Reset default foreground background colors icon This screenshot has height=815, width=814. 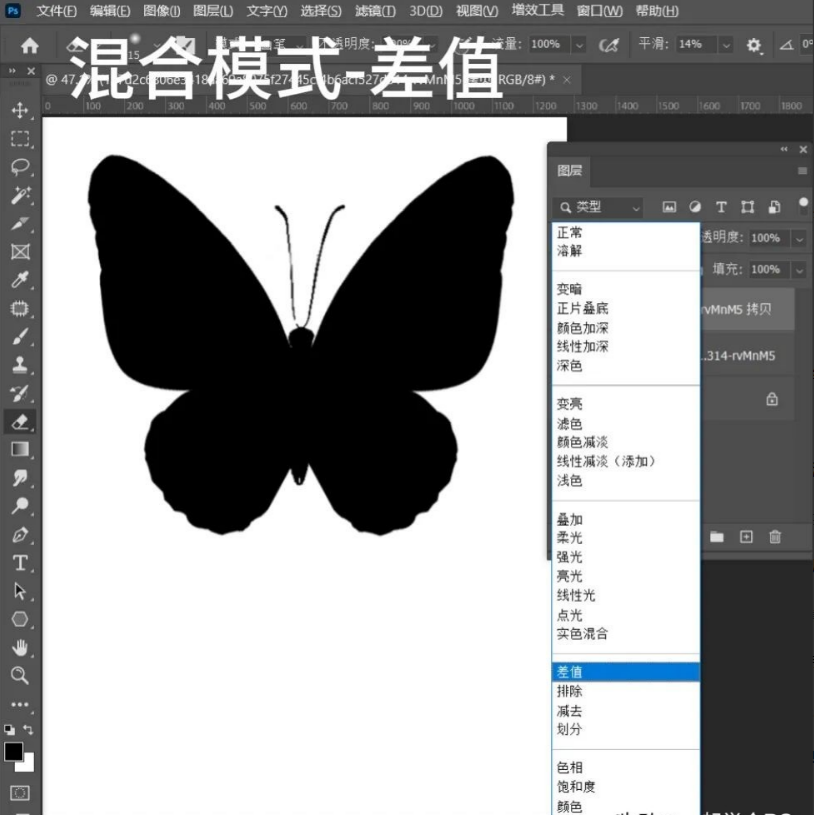coord(9,729)
